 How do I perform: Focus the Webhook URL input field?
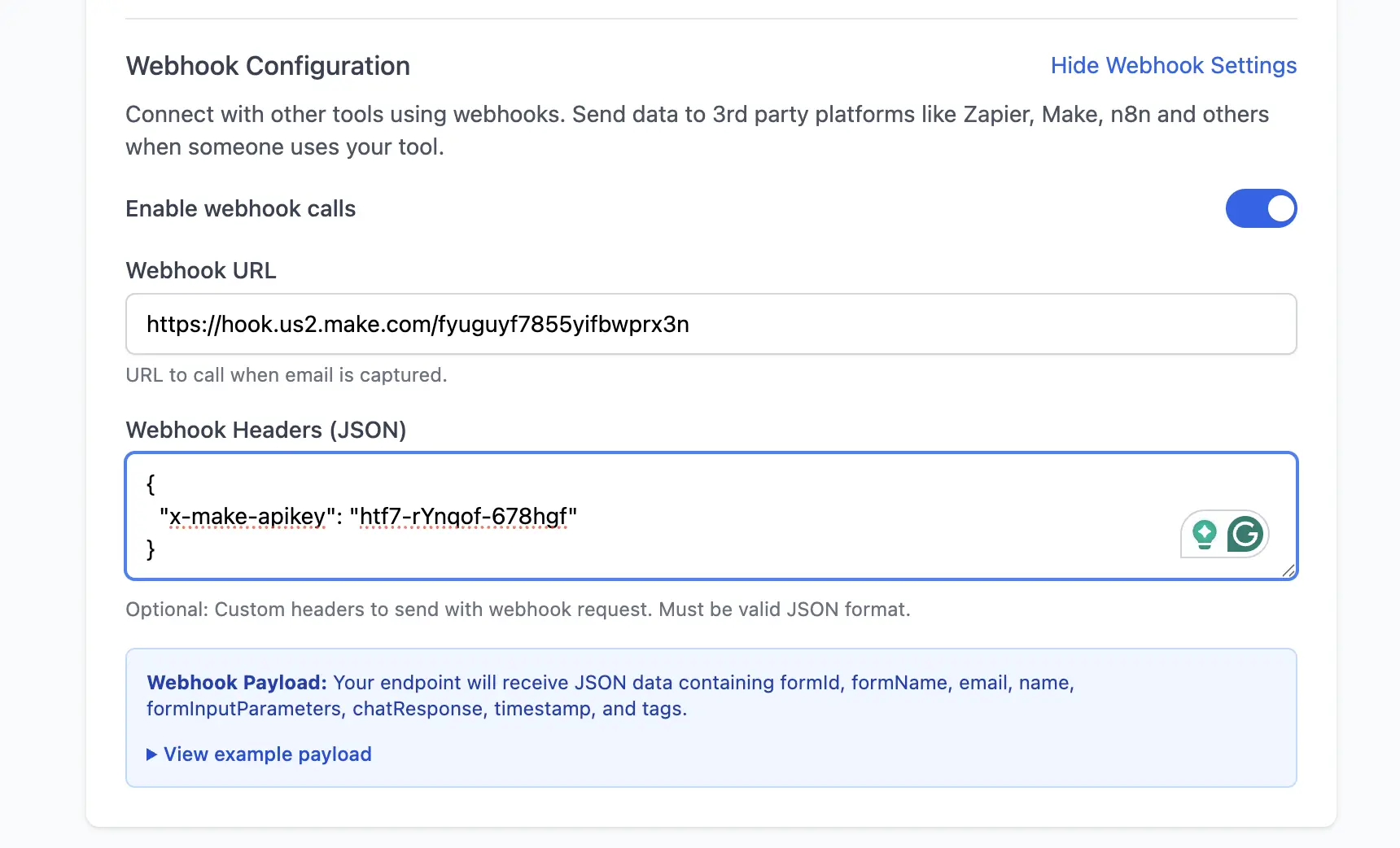[711, 324]
